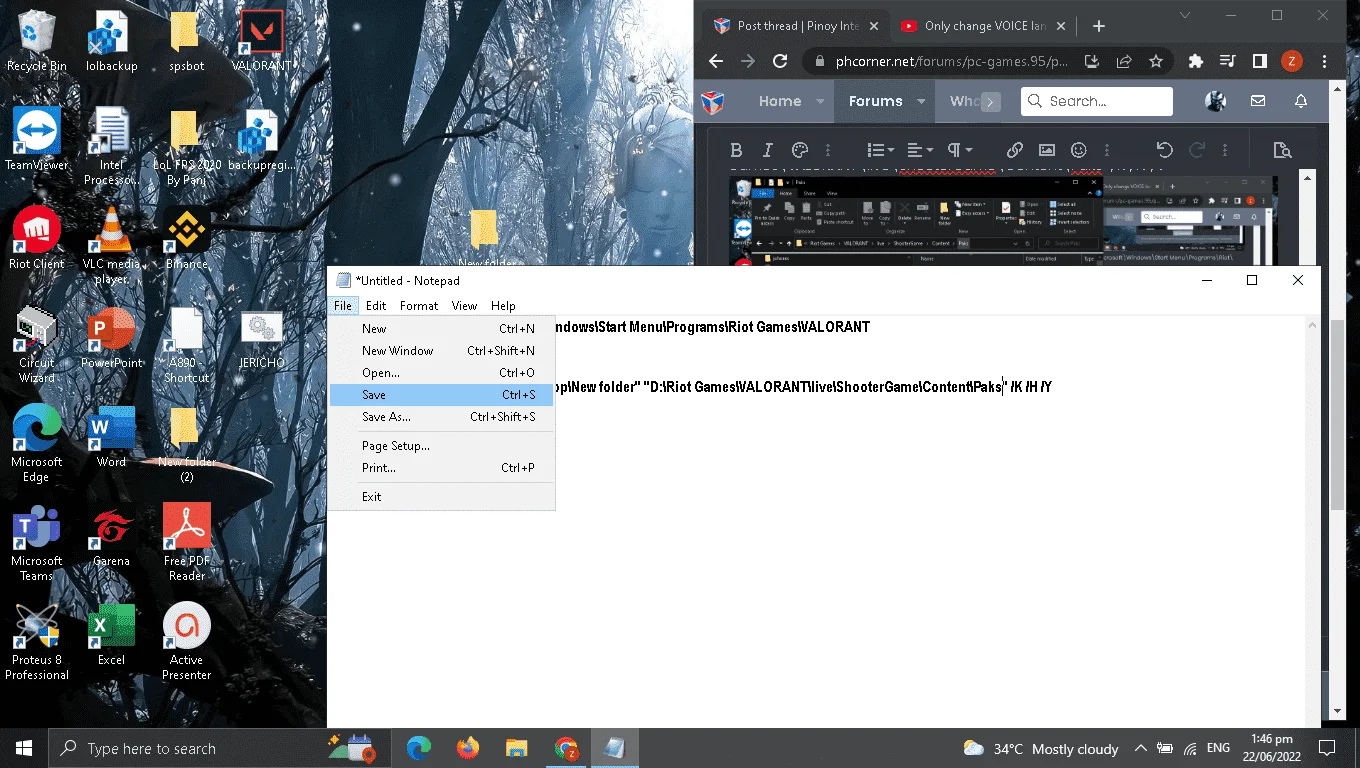Click navigation overflow arrow beside Who
Viewport: 1360px width, 768px height.
(x=990, y=102)
